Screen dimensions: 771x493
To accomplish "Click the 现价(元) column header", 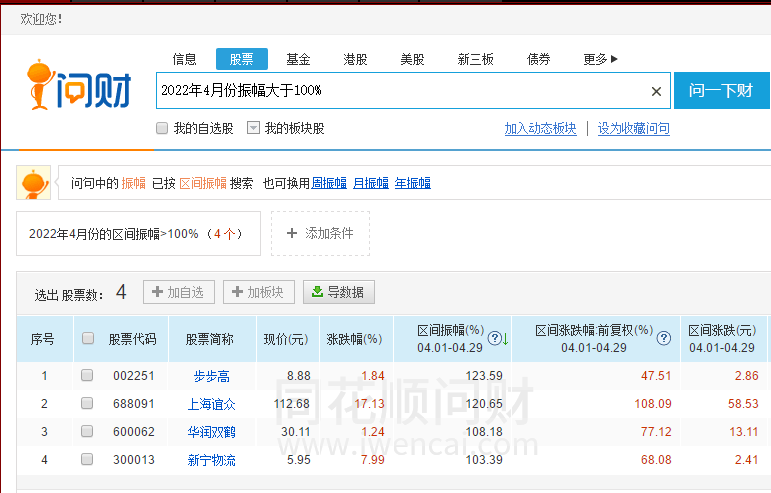I will [286, 339].
